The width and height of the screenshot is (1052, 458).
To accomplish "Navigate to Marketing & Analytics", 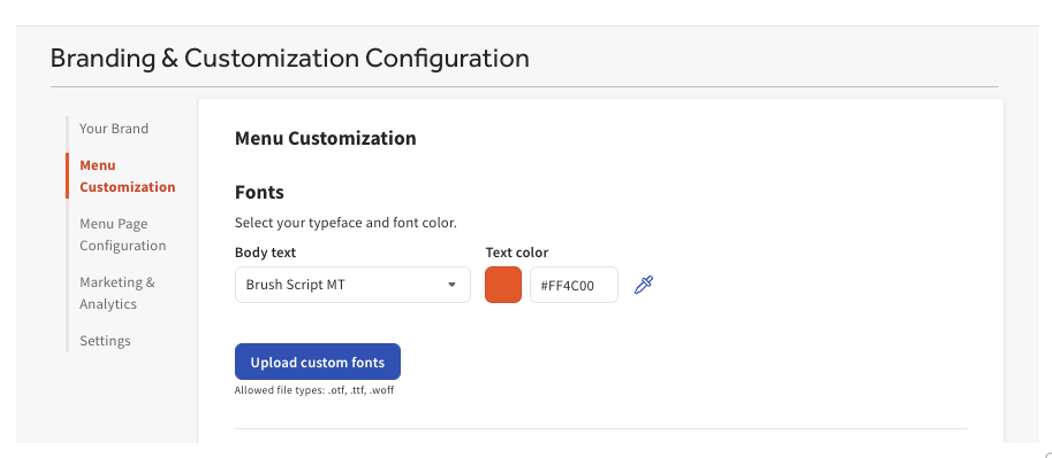I will point(117,293).
